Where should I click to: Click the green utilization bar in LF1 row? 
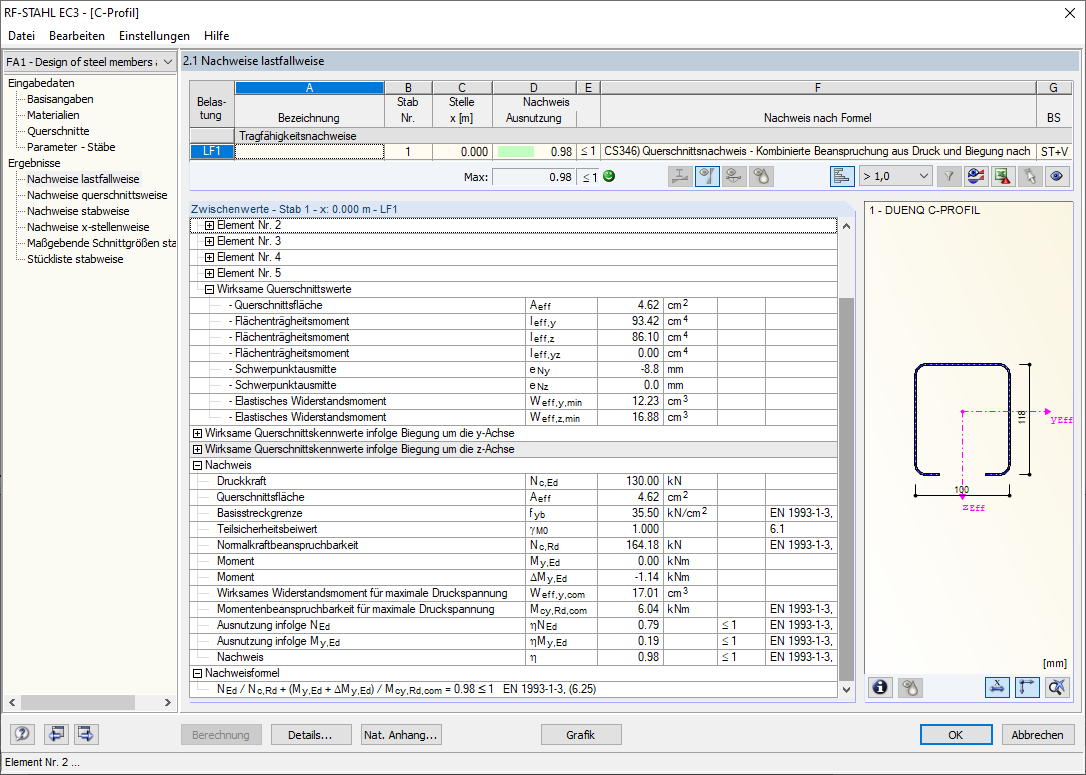coord(516,152)
